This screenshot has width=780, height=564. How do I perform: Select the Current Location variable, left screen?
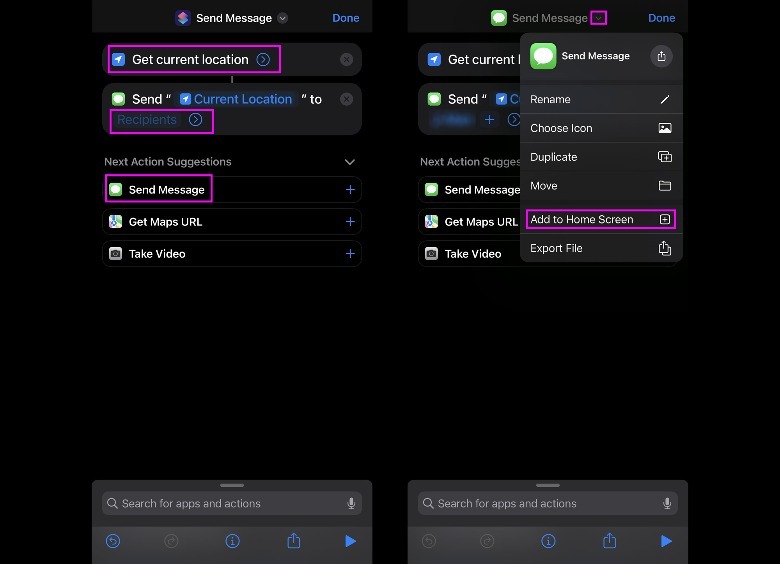(x=236, y=99)
